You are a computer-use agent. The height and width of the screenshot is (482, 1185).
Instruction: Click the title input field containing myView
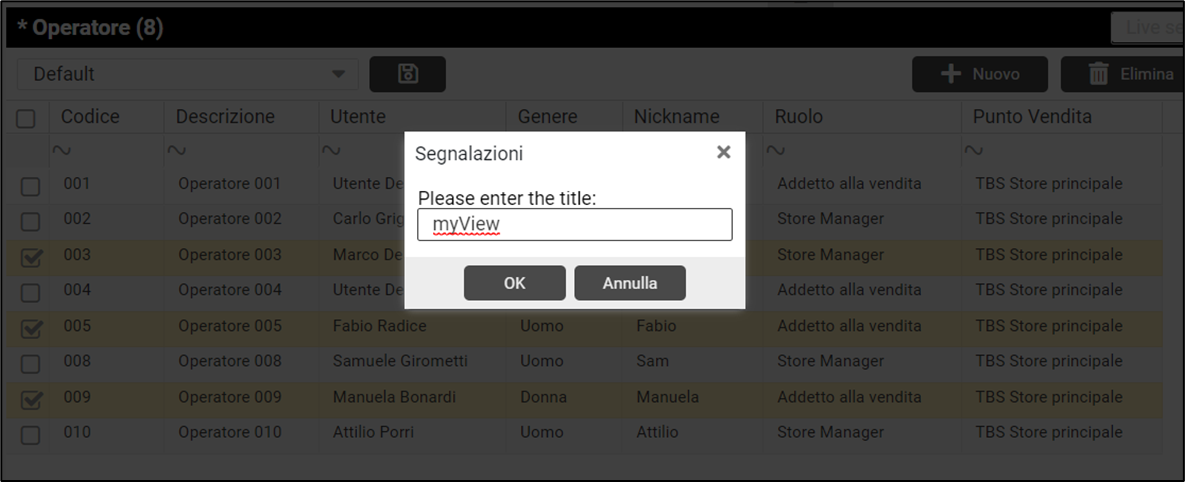pos(574,225)
